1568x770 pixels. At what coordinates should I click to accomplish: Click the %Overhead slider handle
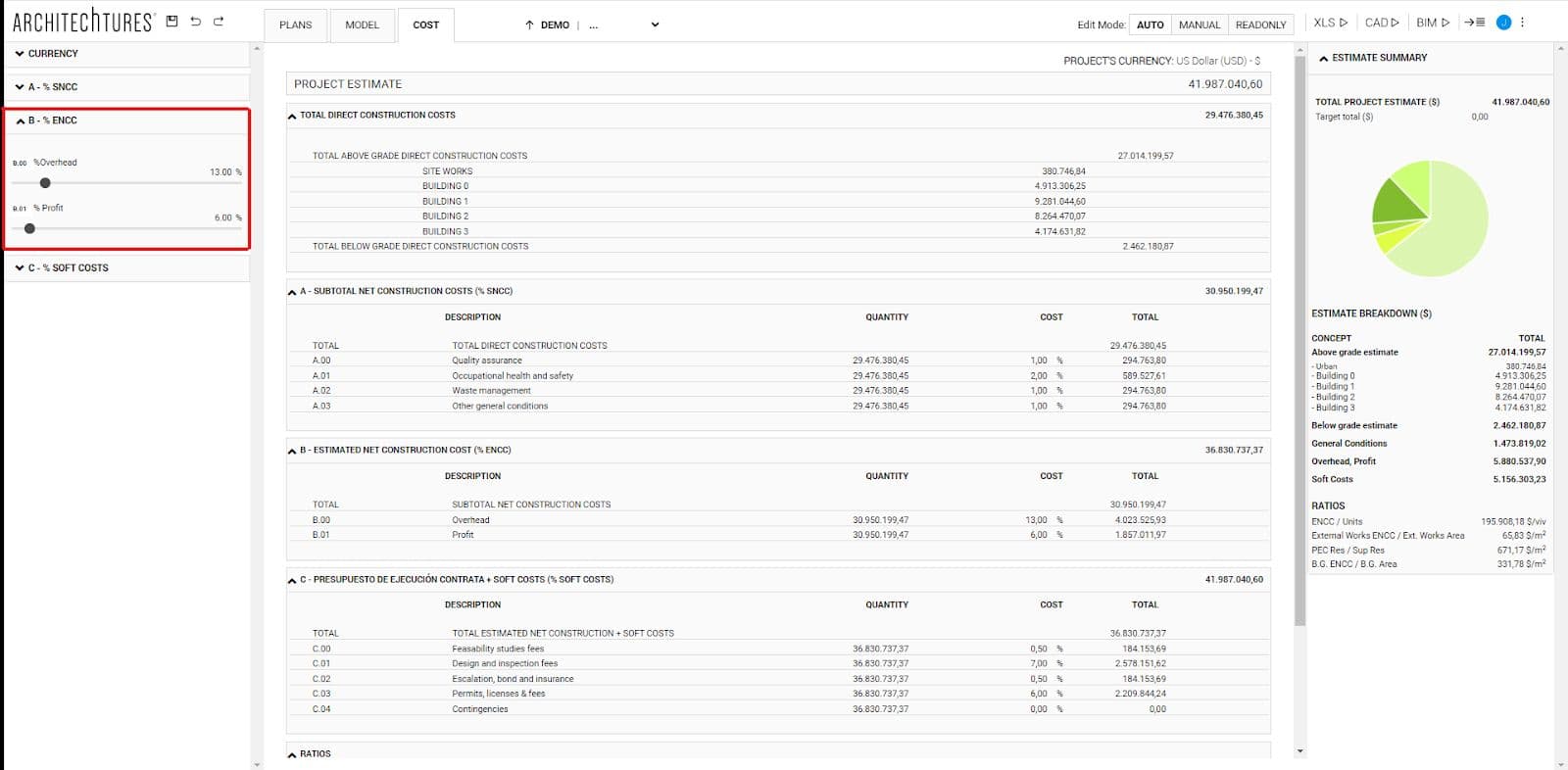click(x=45, y=183)
